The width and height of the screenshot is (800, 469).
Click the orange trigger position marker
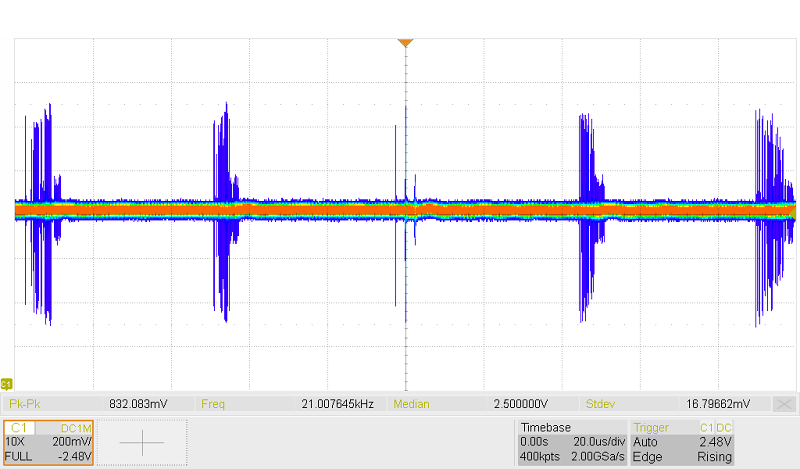click(x=404, y=43)
